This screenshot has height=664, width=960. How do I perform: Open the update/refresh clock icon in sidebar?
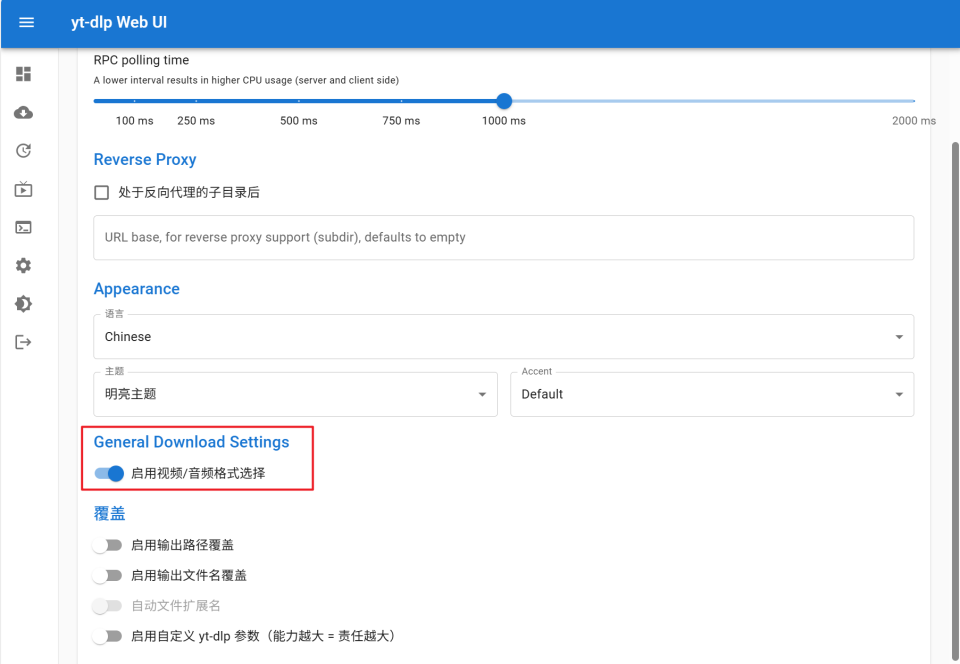coord(23,151)
